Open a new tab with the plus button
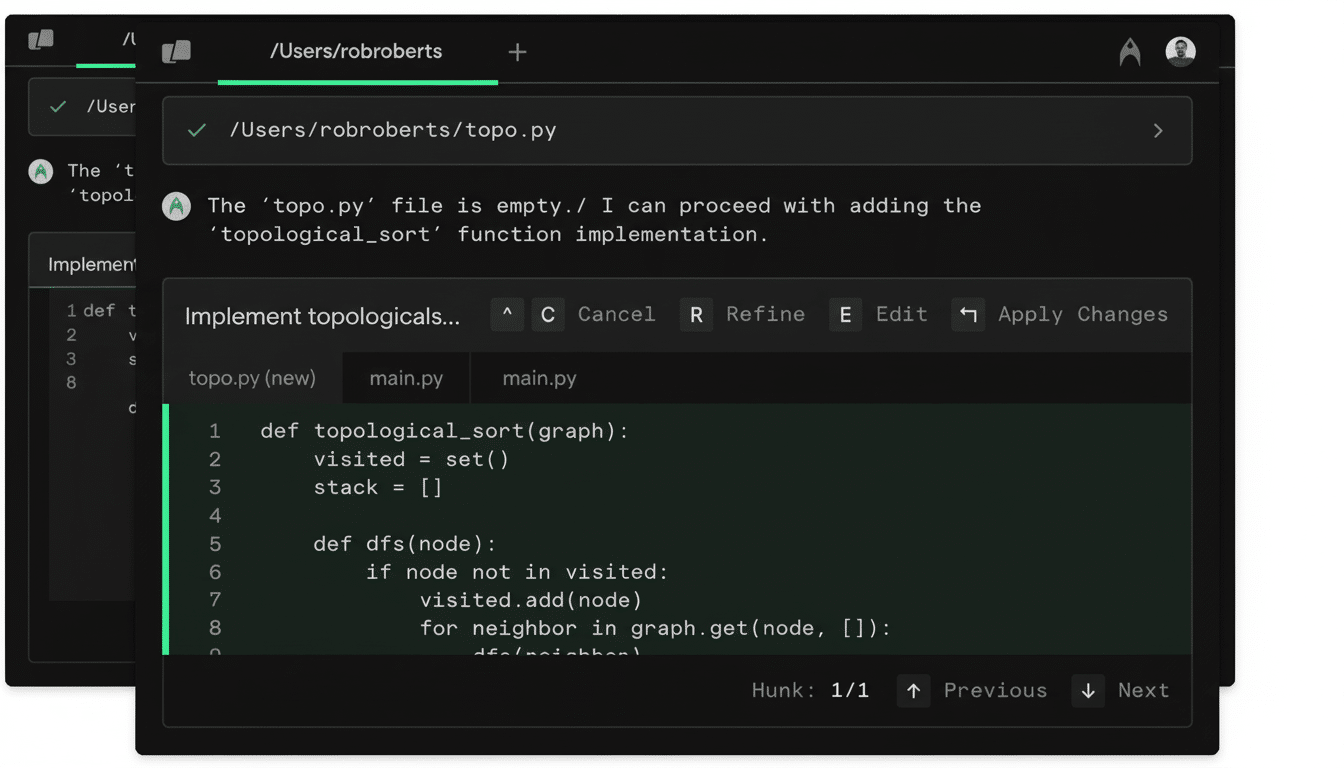 (518, 51)
